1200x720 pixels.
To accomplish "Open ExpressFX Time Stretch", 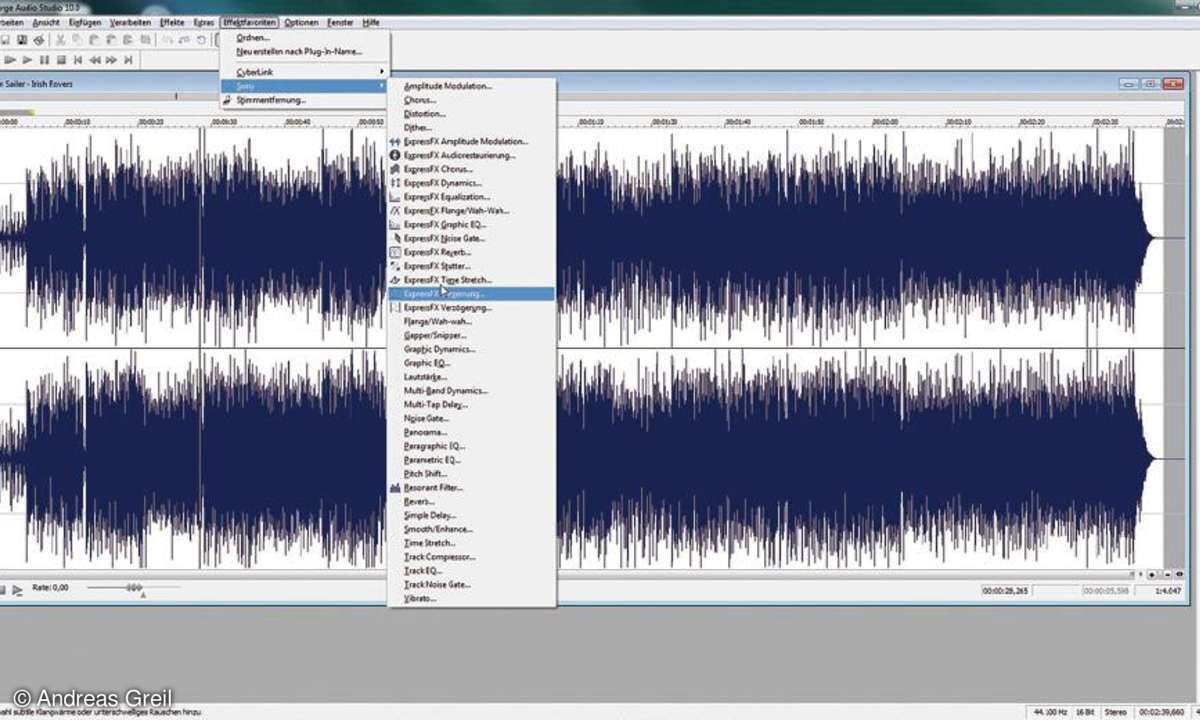I will (471, 281).
